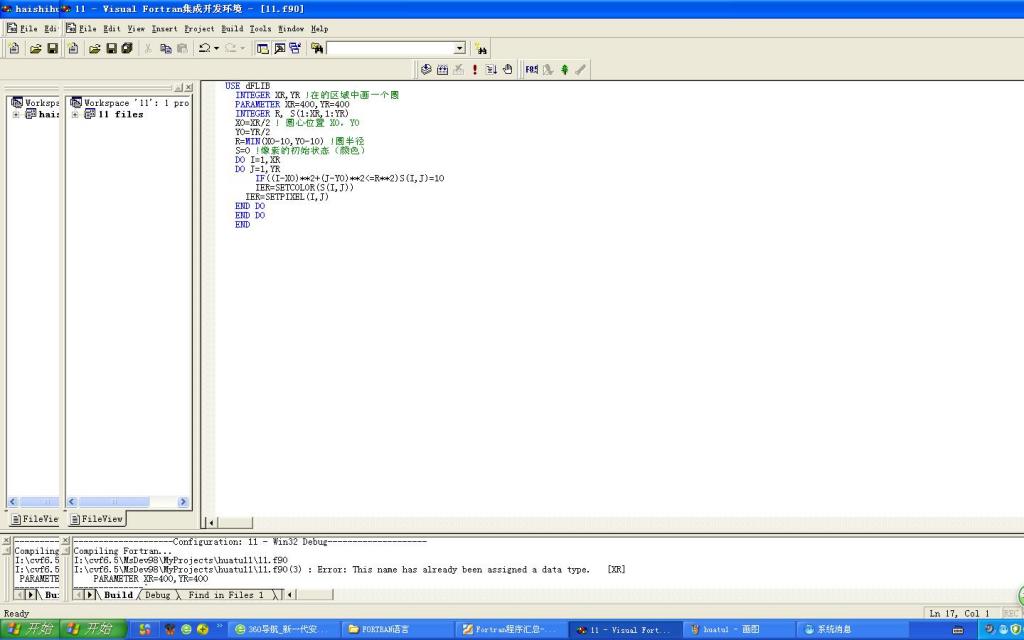1024x640 pixels.
Task: Click editor horizontal scrollbar left arrow
Action: [210, 522]
